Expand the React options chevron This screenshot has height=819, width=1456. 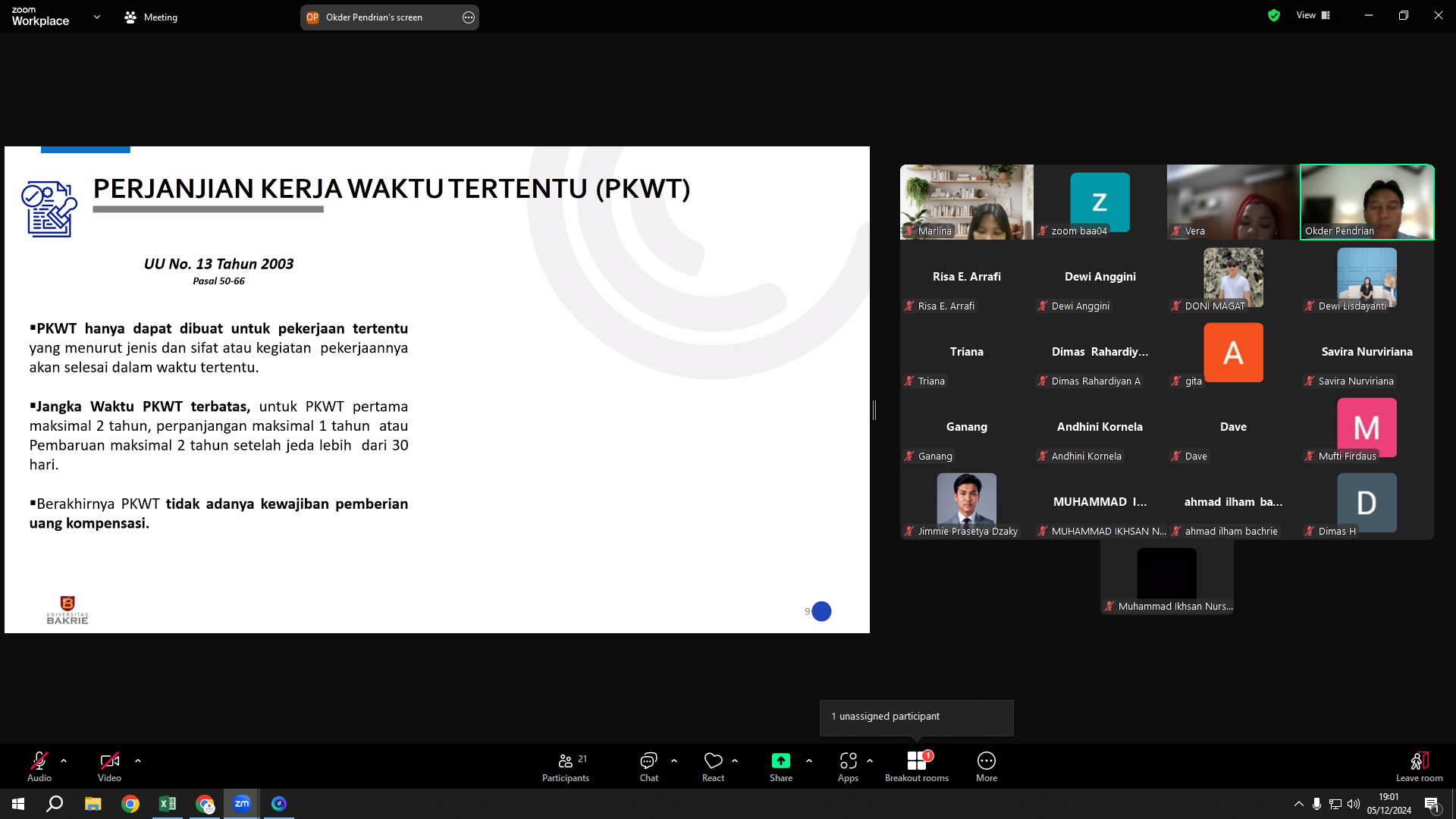point(735,761)
